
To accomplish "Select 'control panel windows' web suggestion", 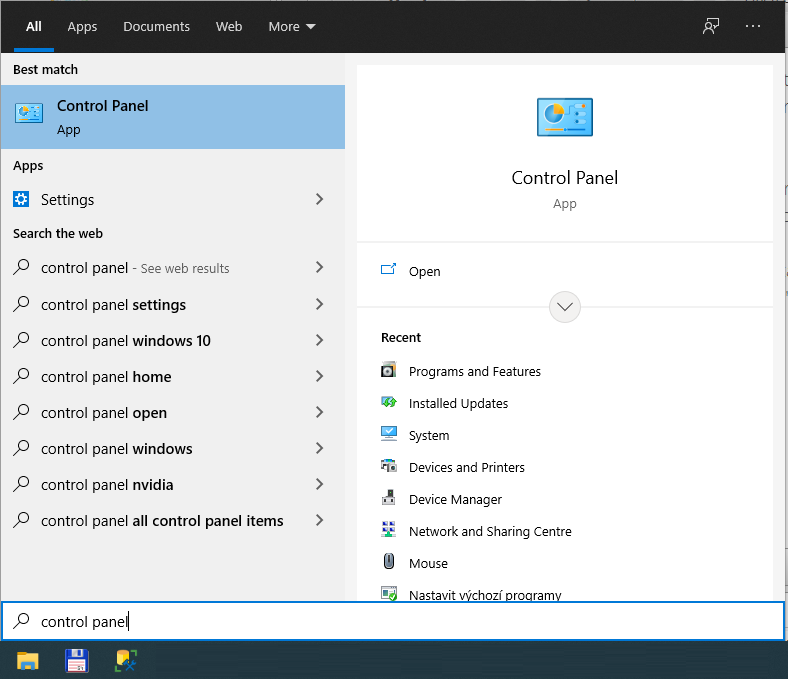I will [x=173, y=448].
